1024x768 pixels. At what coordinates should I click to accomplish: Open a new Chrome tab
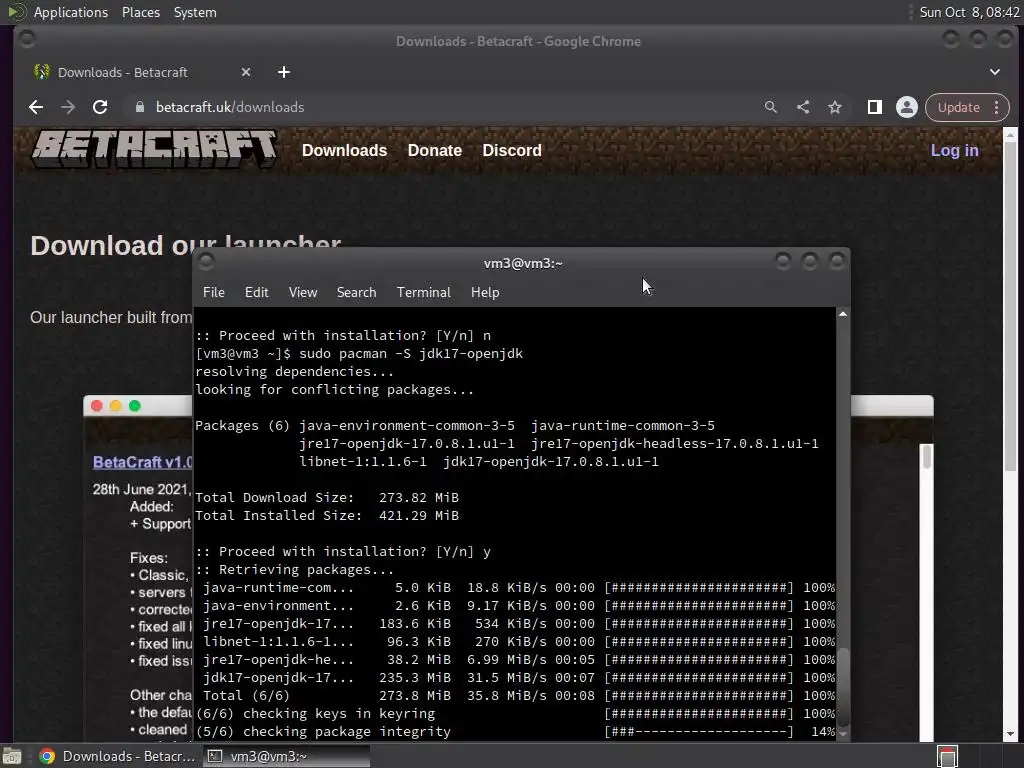tap(283, 72)
